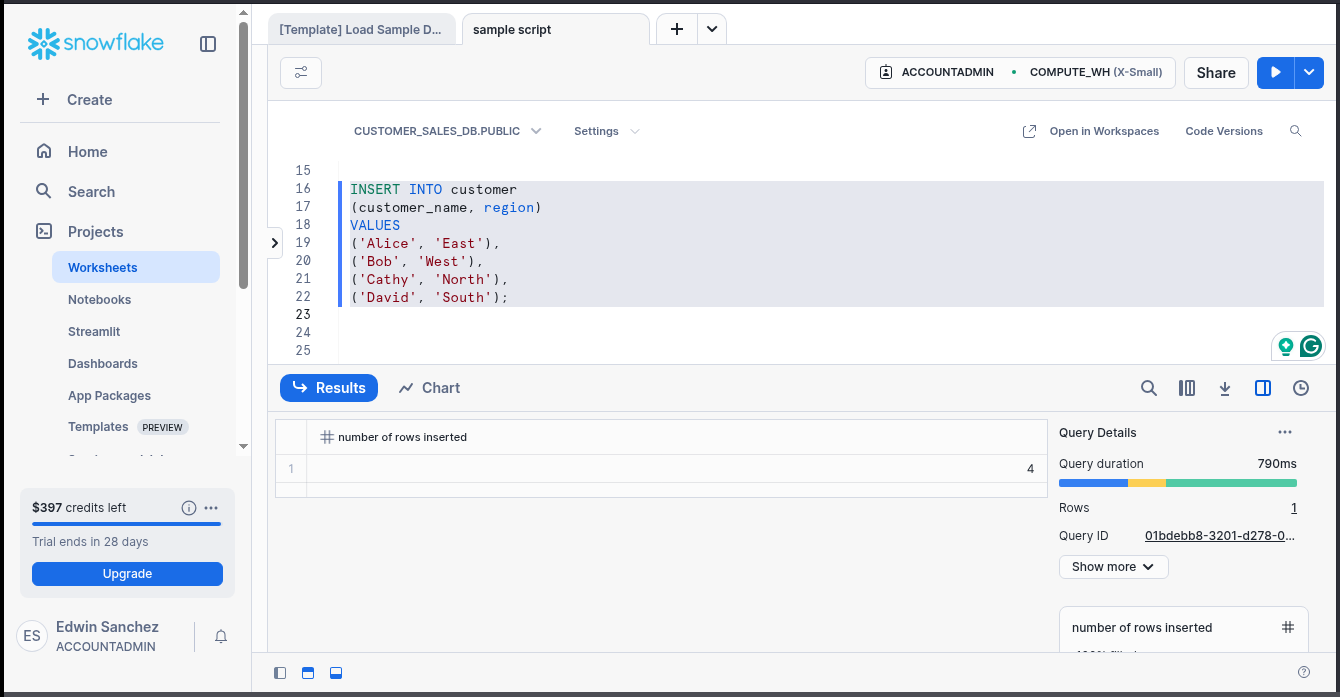This screenshot has height=697, width=1340.
Task: Open the worksheet run settings filter icon
Action: 300,72
